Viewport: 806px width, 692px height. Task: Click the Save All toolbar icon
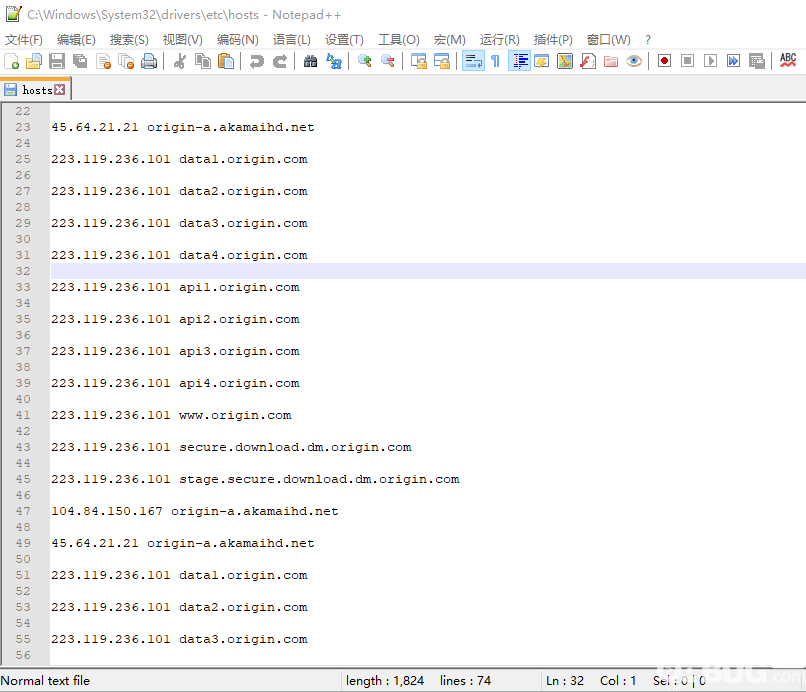pyautogui.click(x=80, y=61)
